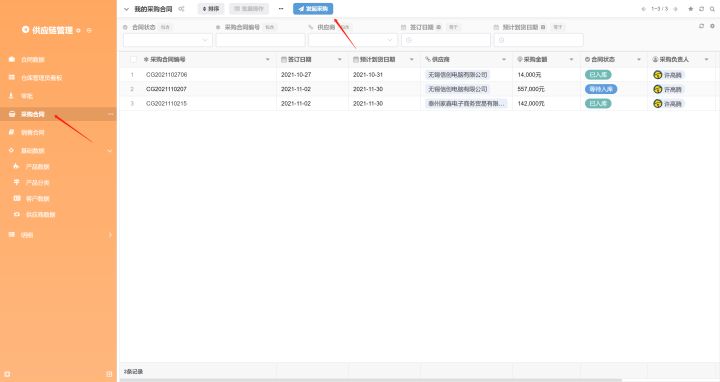Open contract CG2021110207
The width and height of the screenshot is (720, 382).
pyautogui.click(x=166, y=89)
